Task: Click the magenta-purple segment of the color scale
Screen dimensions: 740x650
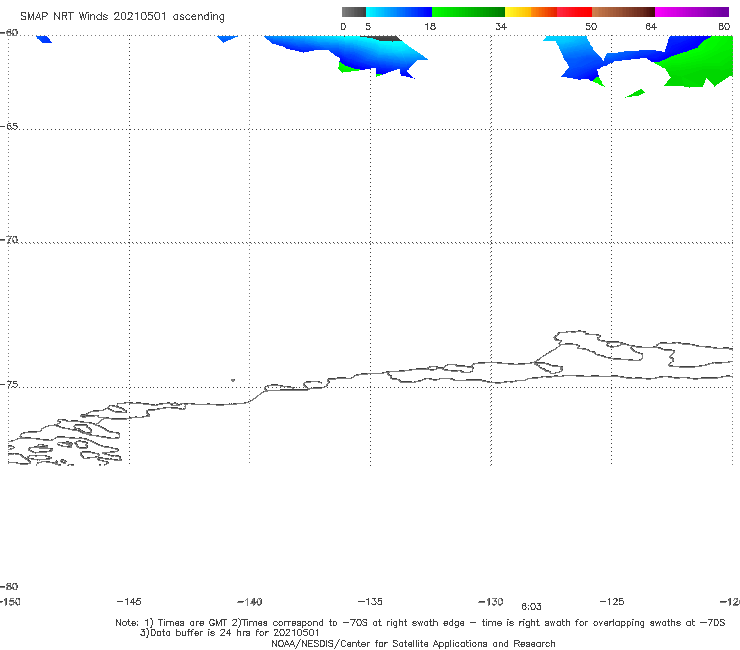Action: pos(692,12)
